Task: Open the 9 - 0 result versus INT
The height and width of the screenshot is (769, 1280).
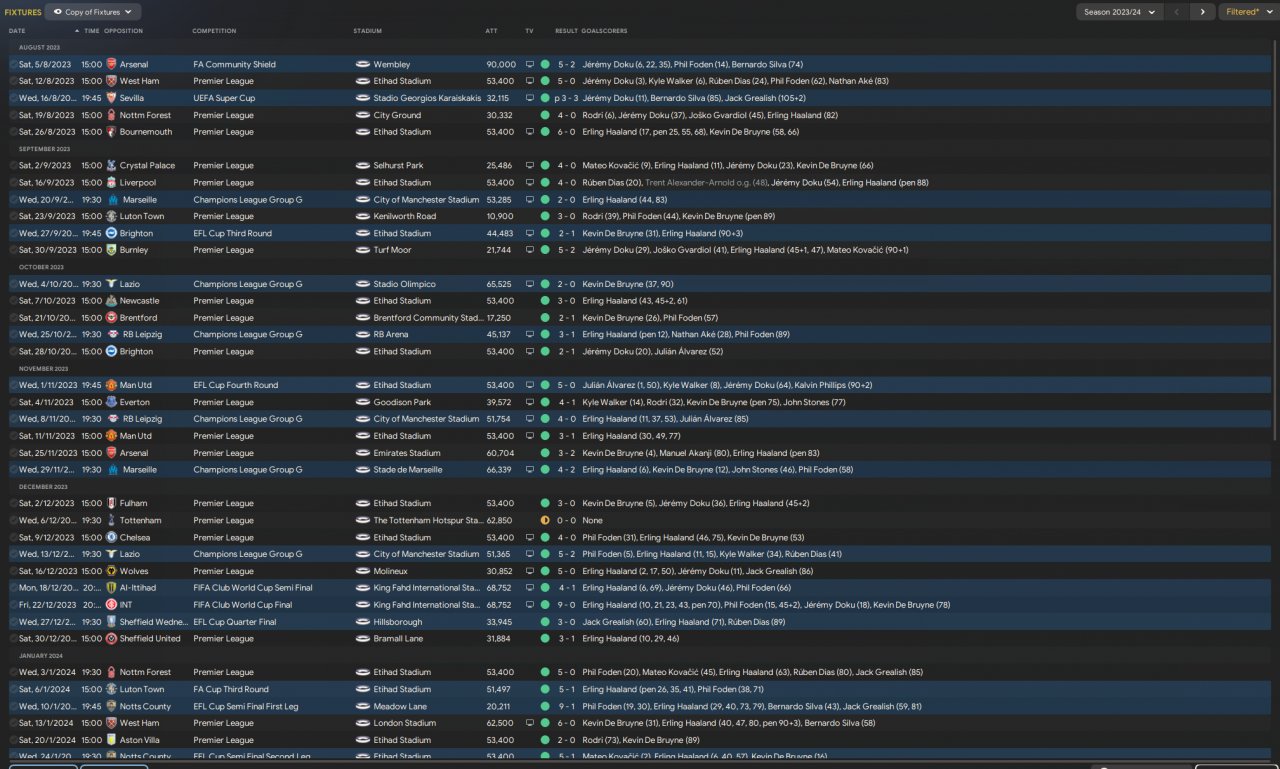Action: [x=567, y=605]
